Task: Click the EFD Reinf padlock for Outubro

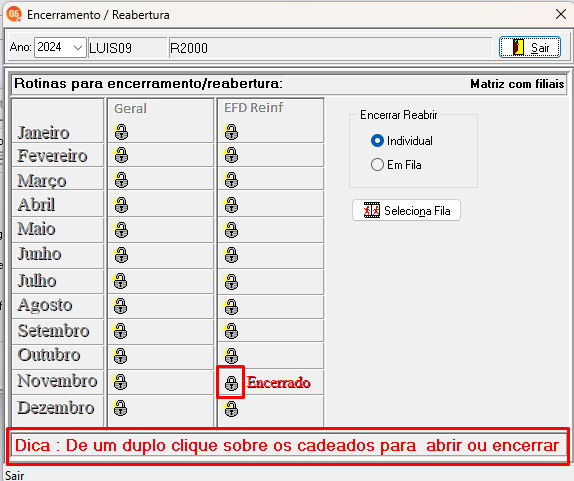Action: click(231, 356)
